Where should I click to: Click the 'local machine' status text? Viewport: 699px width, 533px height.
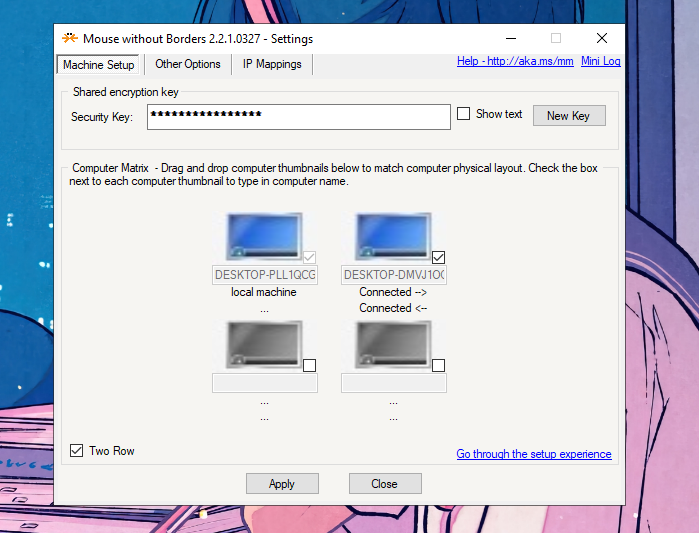(x=263, y=292)
